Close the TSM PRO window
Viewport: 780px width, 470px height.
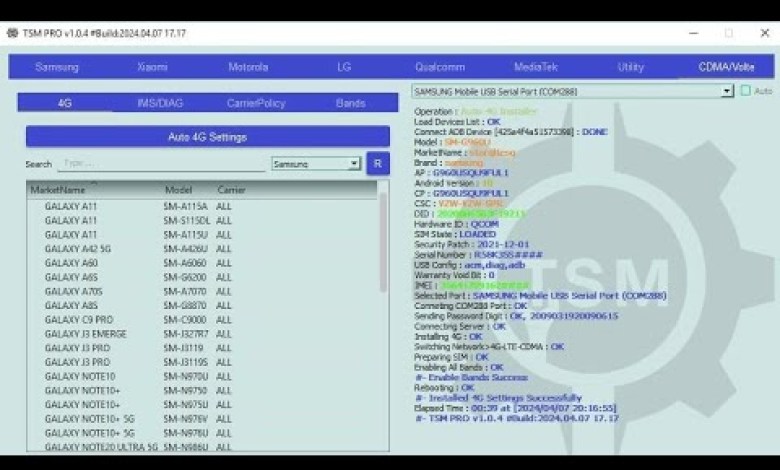tap(765, 33)
